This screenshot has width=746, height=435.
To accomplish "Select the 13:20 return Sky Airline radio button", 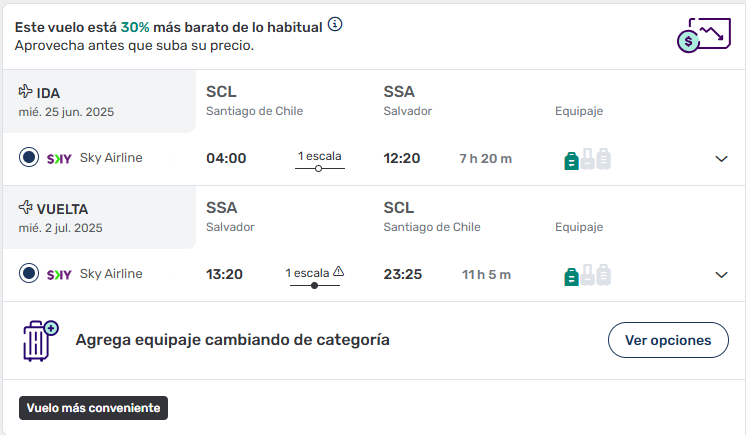I will 29,273.
